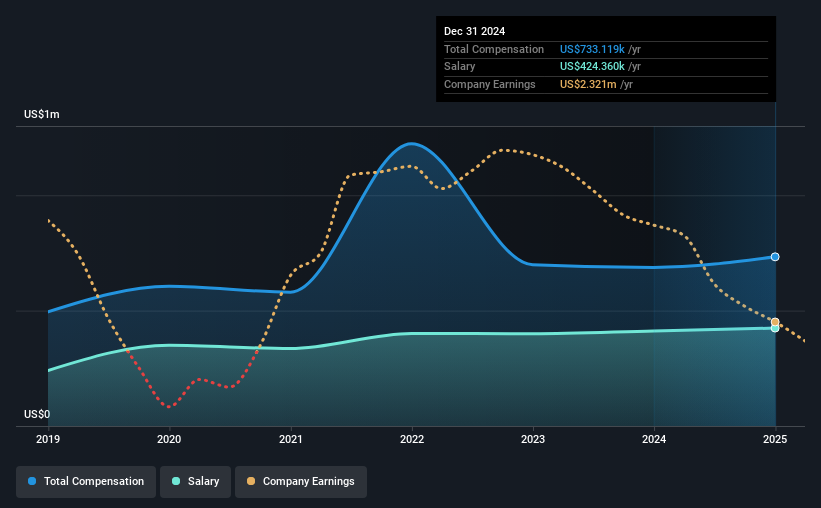Click the 2024 x-axis label
821x508 pixels.
click(x=654, y=439)
